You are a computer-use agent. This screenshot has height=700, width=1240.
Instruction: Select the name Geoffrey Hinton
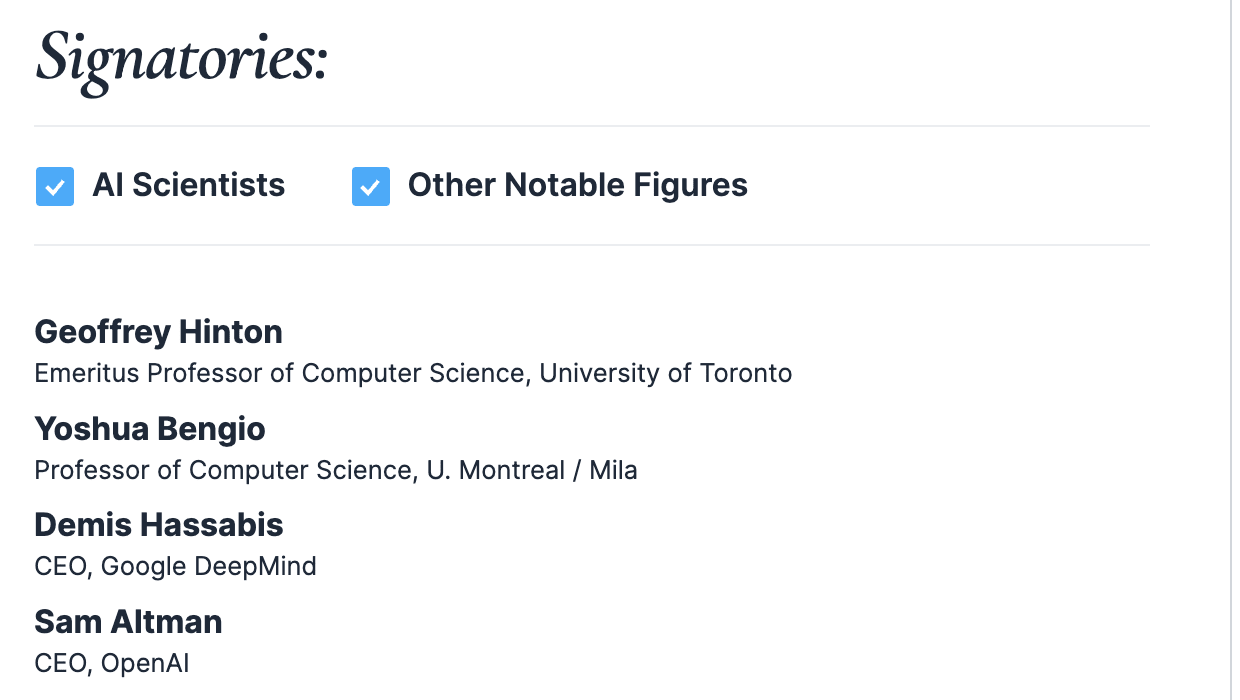click(x=159, y=332)
